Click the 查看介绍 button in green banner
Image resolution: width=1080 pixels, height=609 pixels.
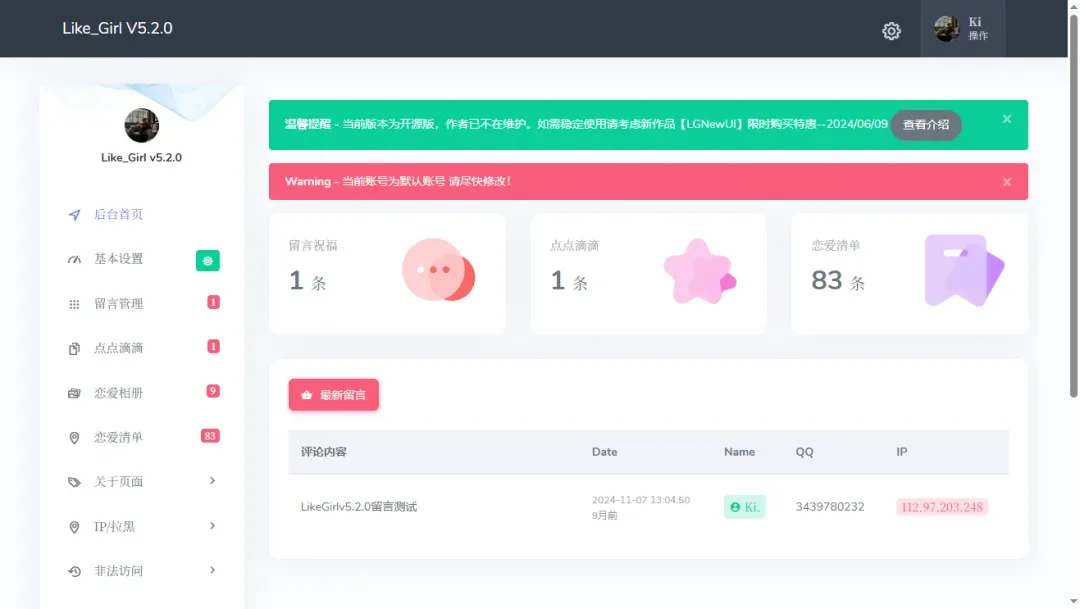pos(926,125)
